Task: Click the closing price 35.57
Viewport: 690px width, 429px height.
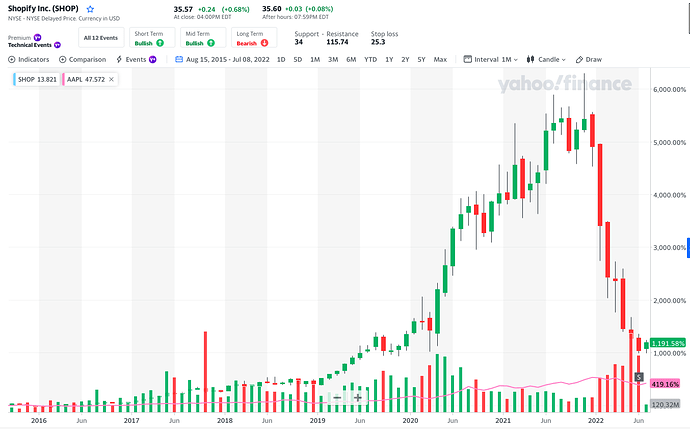Action: tap(183, 9)
